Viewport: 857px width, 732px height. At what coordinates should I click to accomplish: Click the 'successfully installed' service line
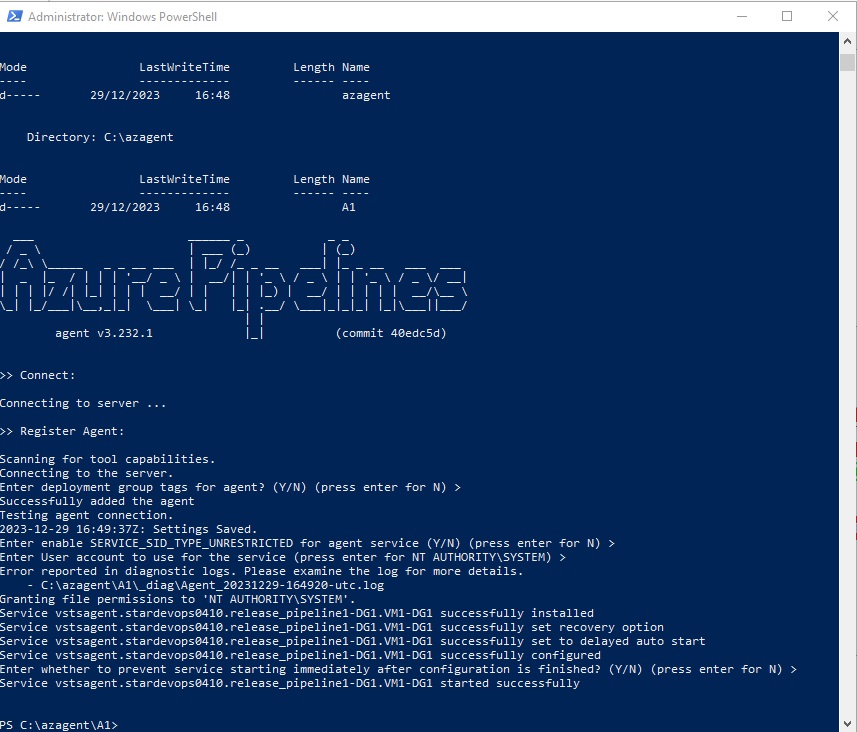coord(297,613)
